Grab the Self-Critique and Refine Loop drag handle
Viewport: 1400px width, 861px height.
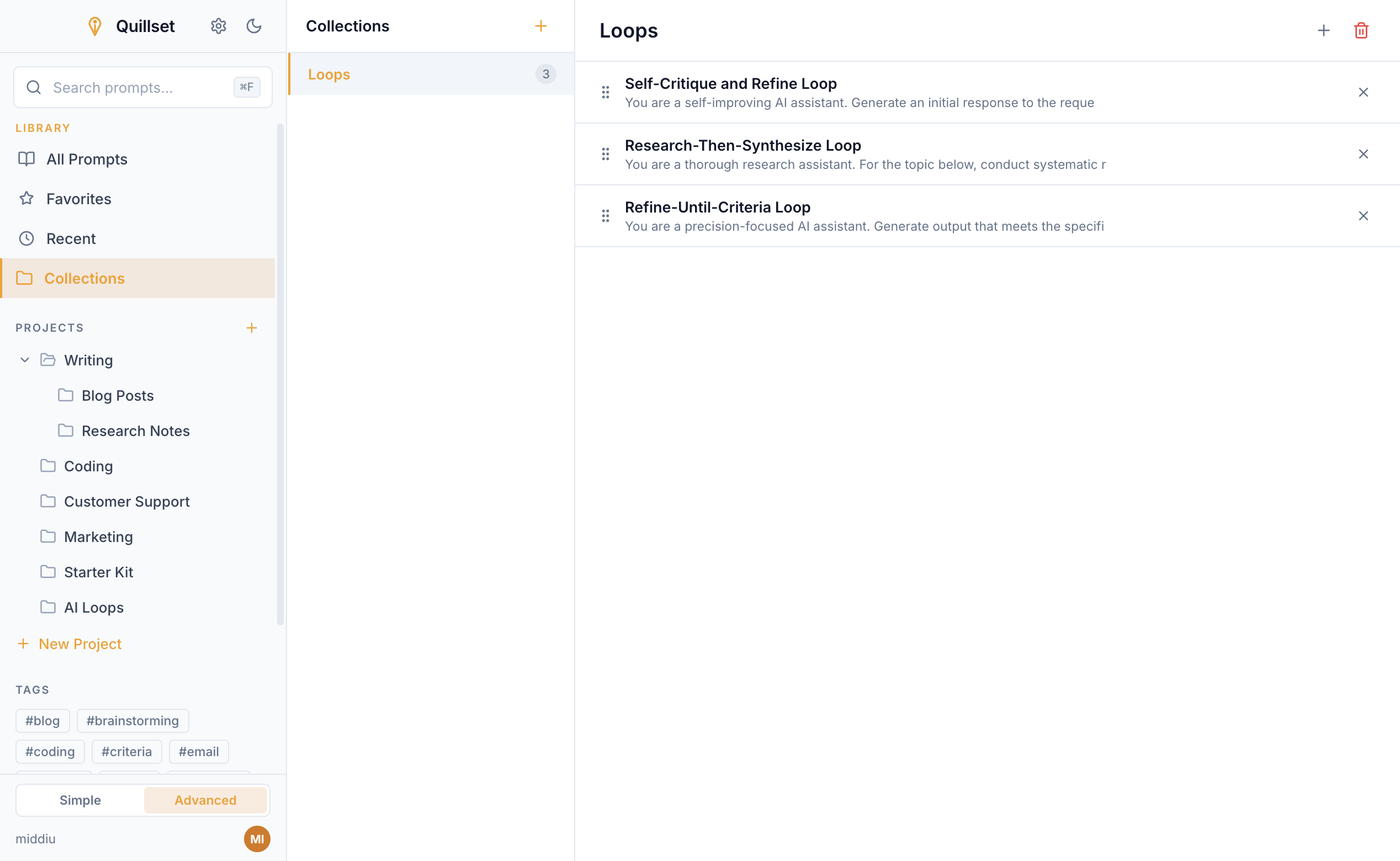click(x=606, y=92)
